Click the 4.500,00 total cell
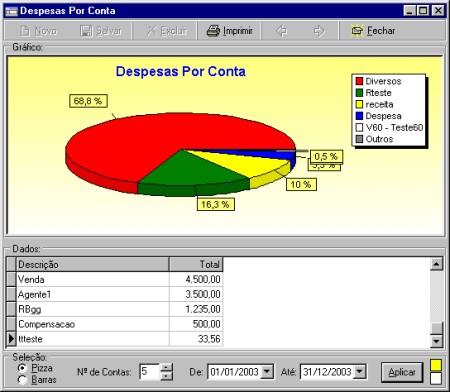450x392 pixels. [x=196, y=279]
